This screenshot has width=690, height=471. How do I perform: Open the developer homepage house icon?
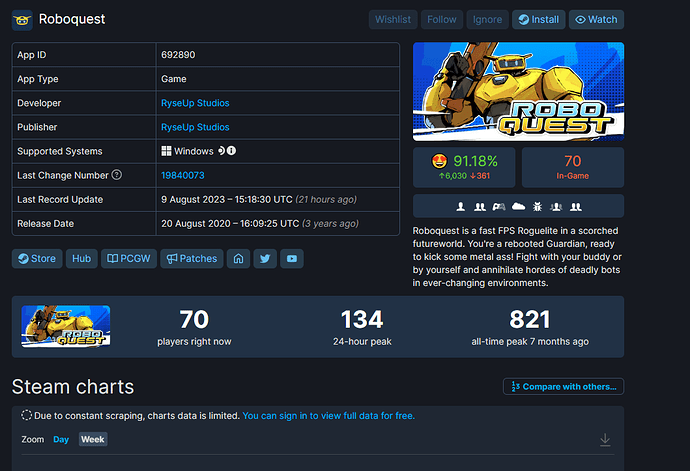click(x=239, y=258)
